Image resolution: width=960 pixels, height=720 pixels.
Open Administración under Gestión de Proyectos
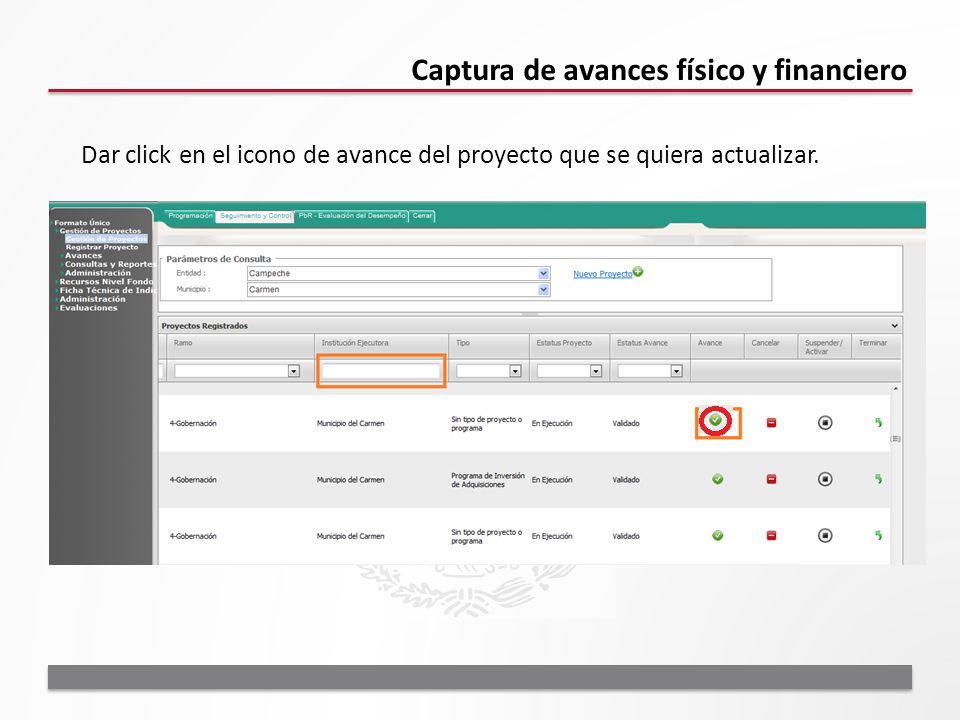(97, 272)
